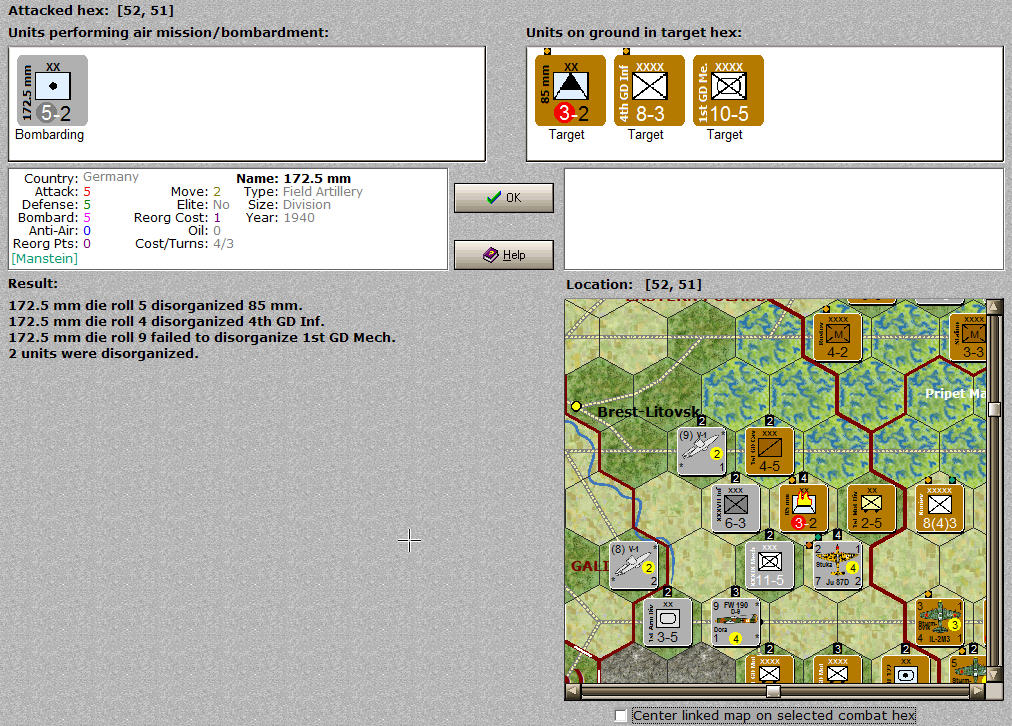The height and width of the screenshot is (726, 1012).
Task: Click the 'failed to disorganize 1st GD Mech' line
Action: [202, 338]
